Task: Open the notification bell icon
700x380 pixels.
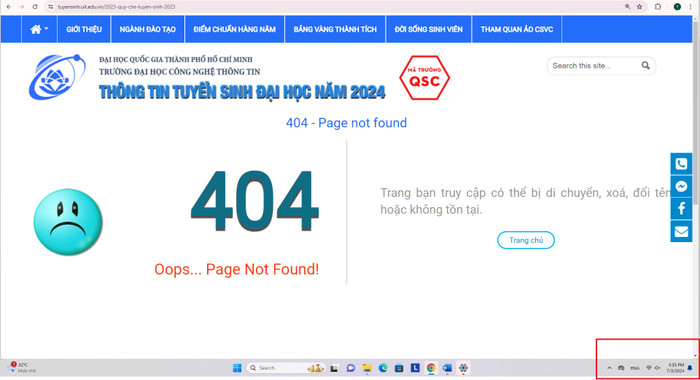Action: [690, 368]
